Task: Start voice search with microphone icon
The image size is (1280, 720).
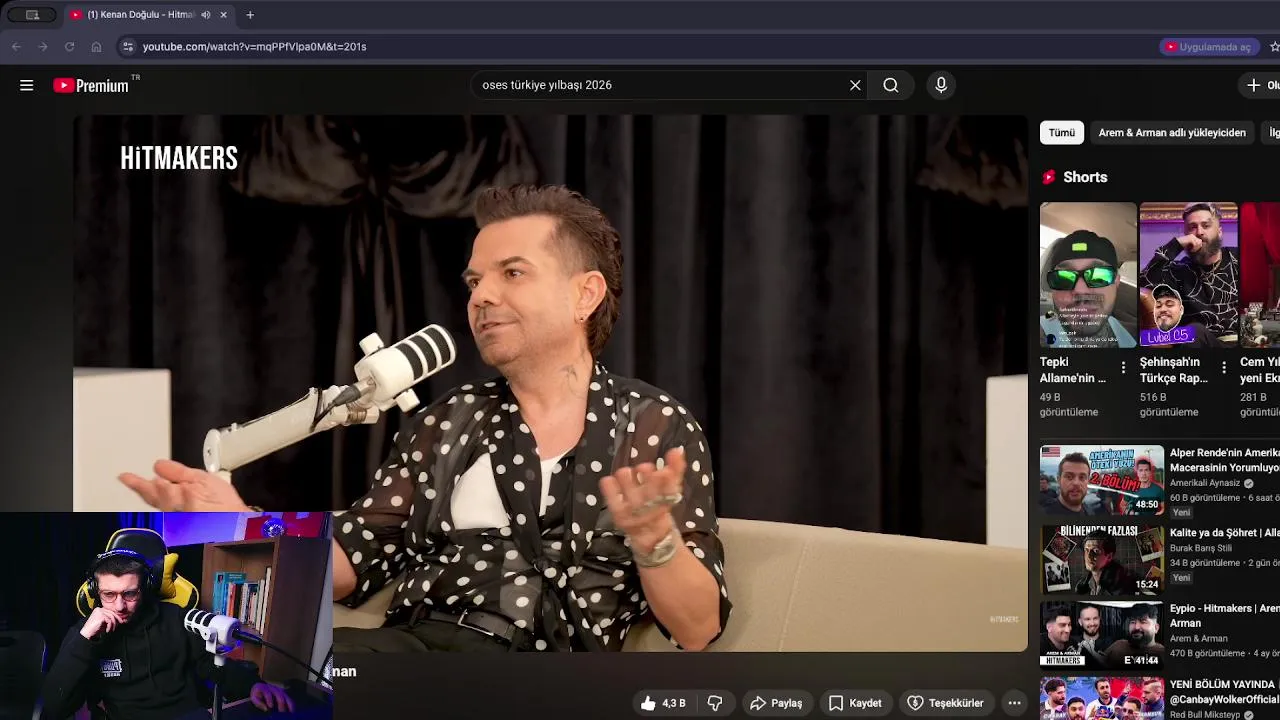Action: [941, 85]
